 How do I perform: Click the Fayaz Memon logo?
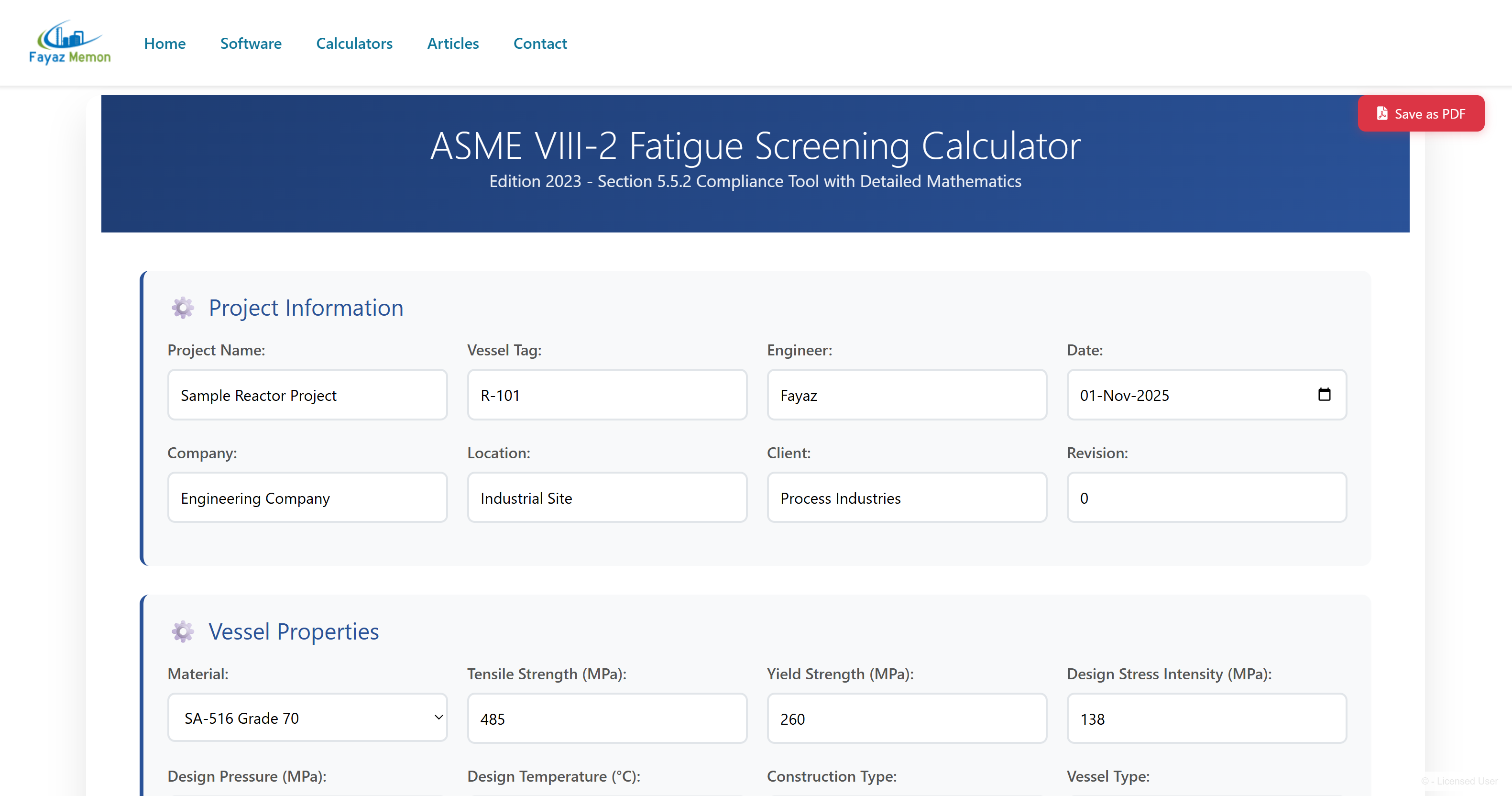coord(69,41)
